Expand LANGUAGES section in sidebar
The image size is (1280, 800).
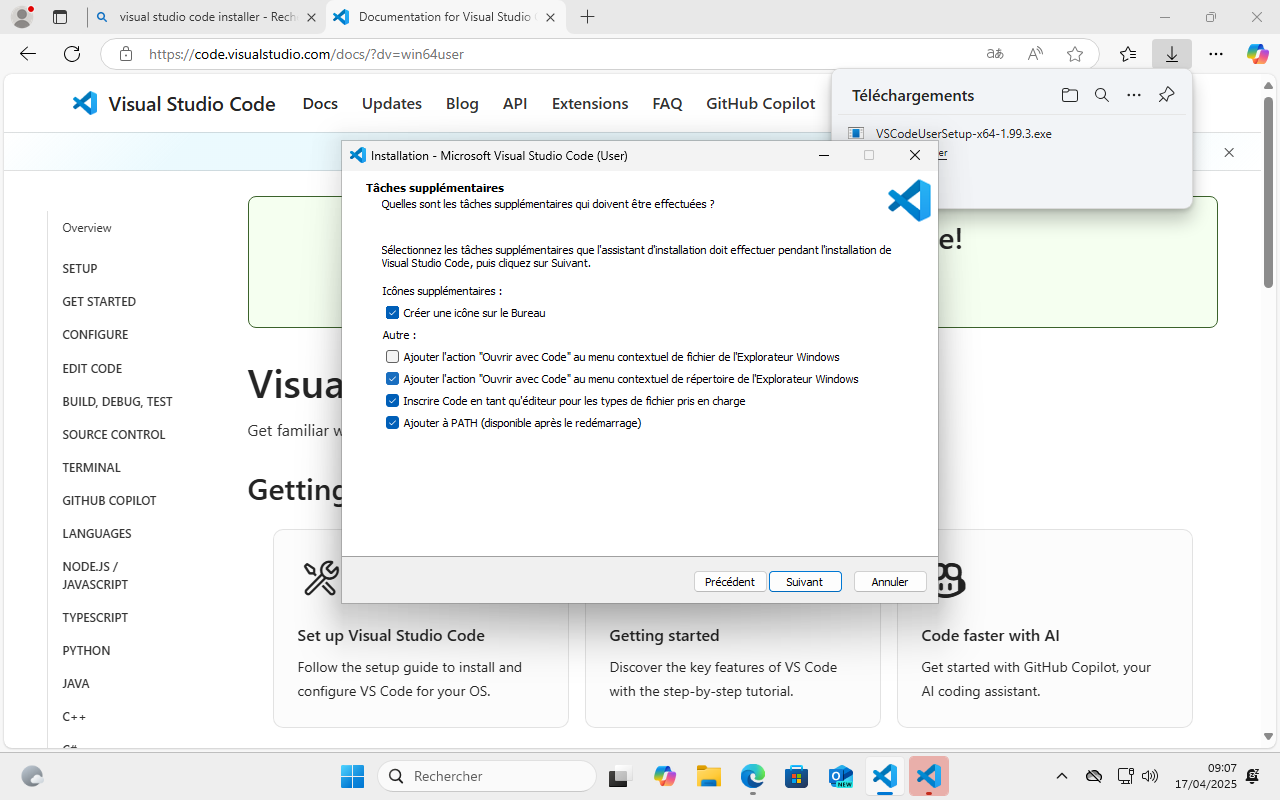point(97,533)
